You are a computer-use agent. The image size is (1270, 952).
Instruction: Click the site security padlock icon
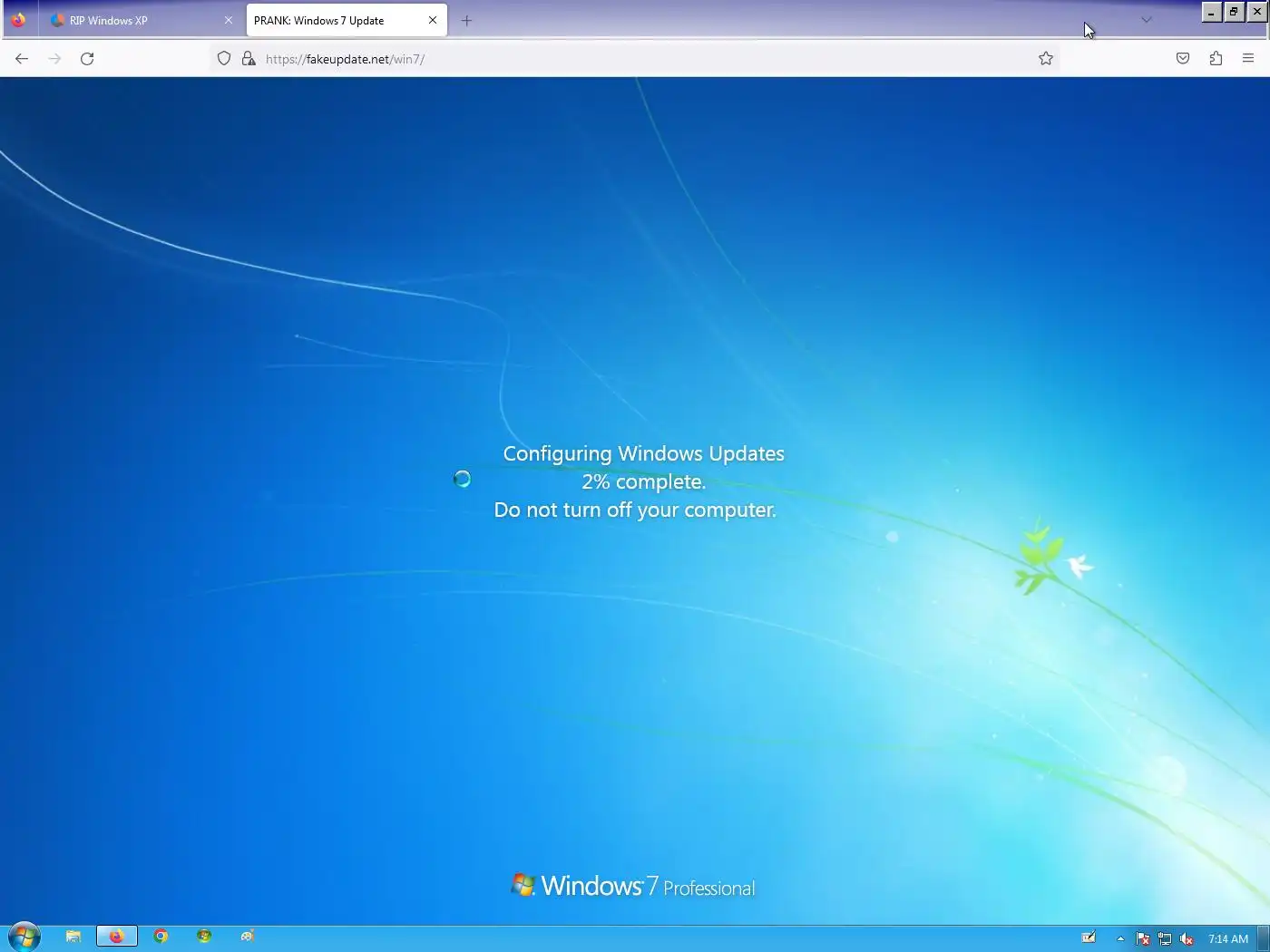[249, 59]
